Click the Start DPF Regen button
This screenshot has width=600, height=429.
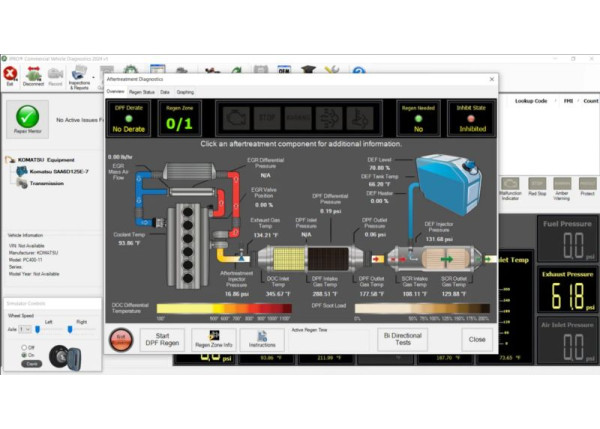coord(161,339)
